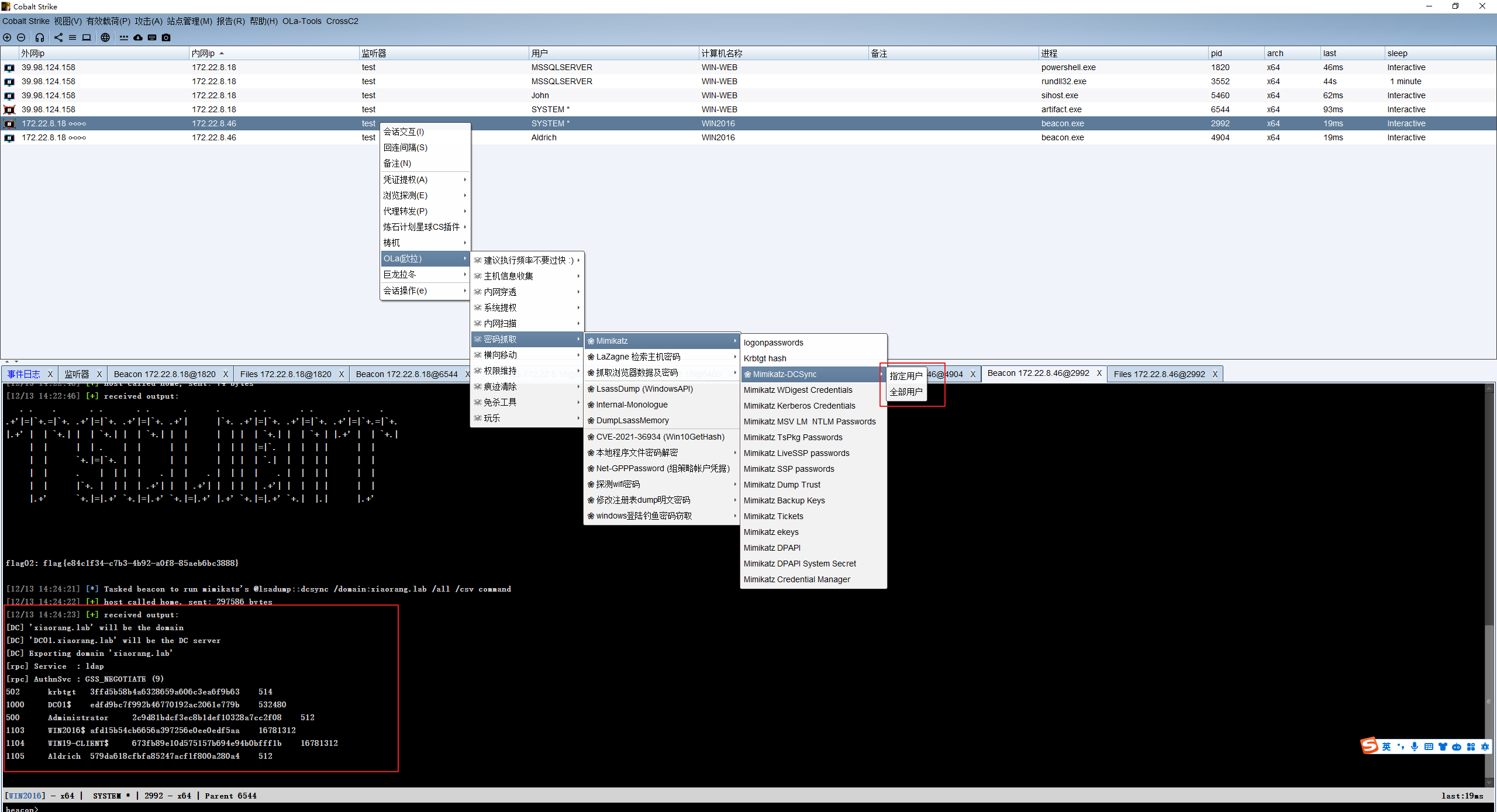The image size is (1497, 812).
Task: Open the OLa-Tools menu
Action: [302, 21]
